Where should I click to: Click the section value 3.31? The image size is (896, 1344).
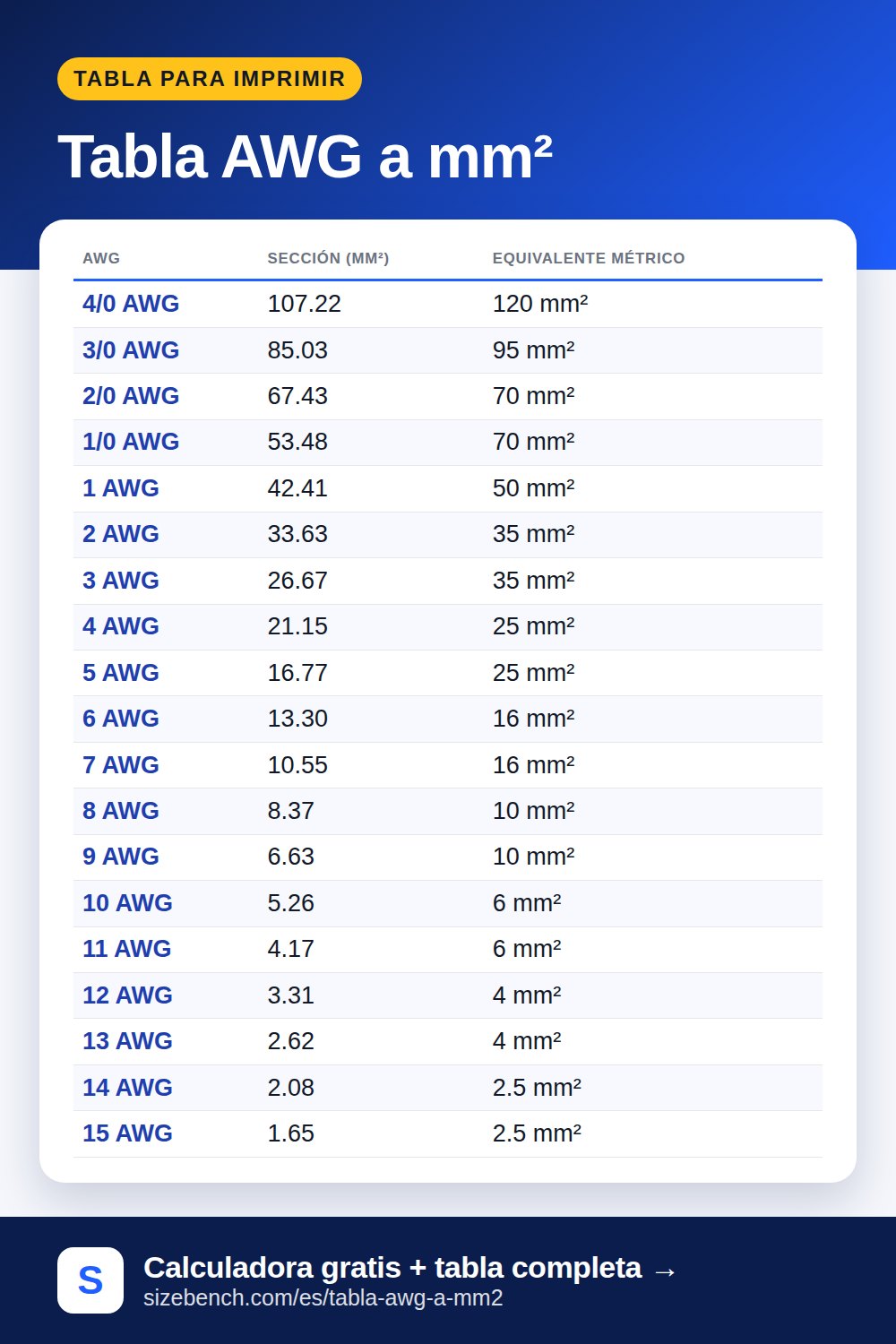[291, 995]
